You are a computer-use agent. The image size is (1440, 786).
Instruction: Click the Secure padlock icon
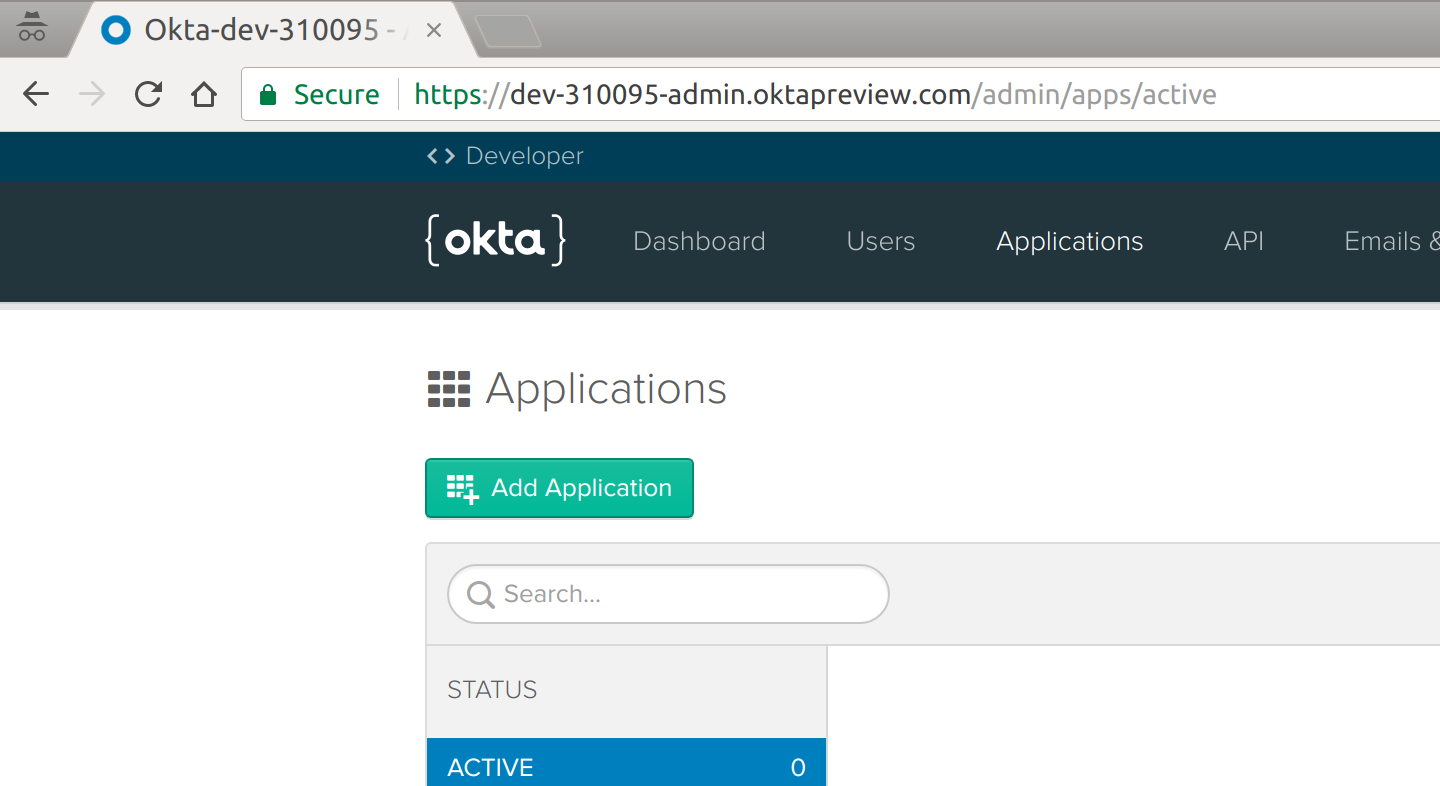pyautogui.click(x=268, y=93)
